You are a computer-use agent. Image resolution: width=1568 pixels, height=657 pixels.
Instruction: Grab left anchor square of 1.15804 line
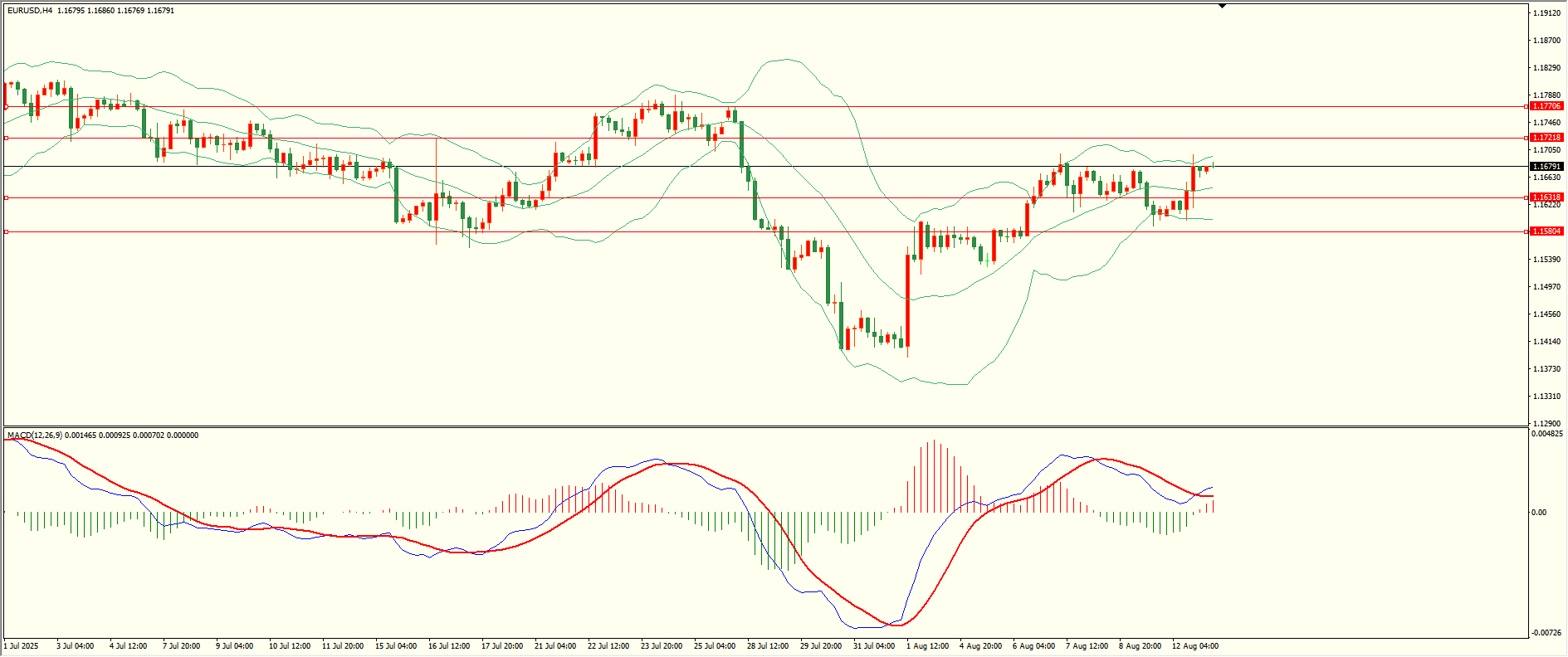[6, 231]
